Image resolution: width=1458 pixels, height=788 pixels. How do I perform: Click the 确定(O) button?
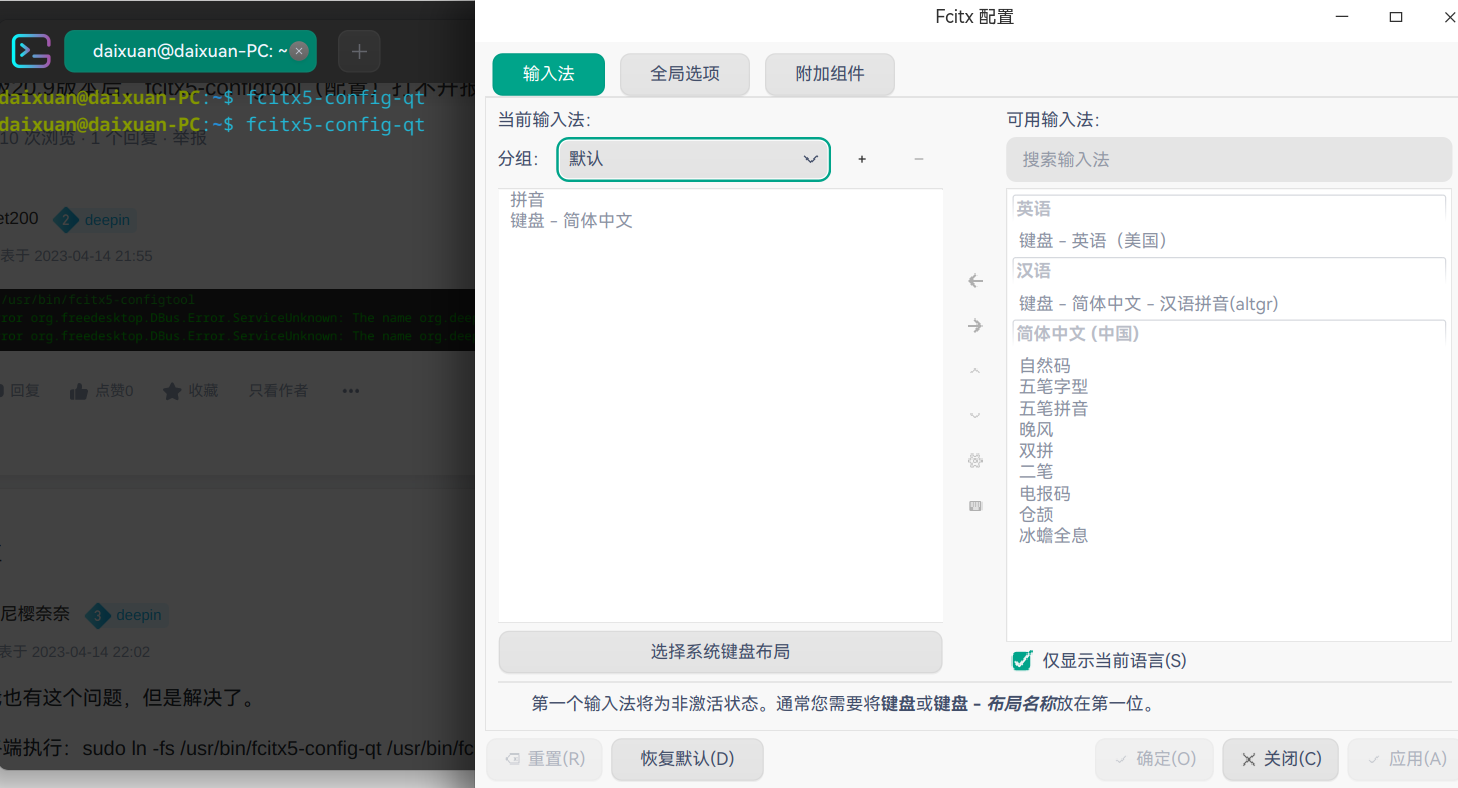pyautogui.click(x=1154, y=759)
